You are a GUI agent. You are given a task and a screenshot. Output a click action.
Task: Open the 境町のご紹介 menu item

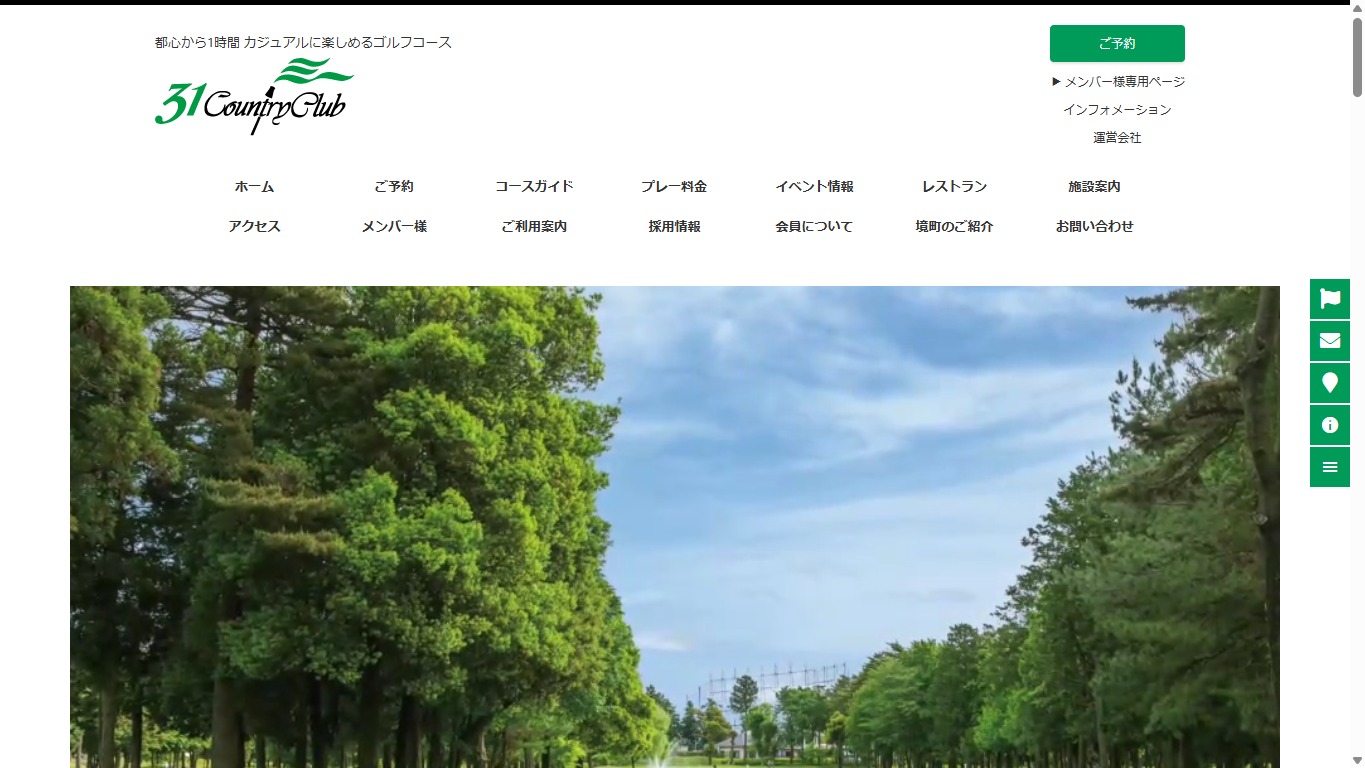tap(954, 227)
